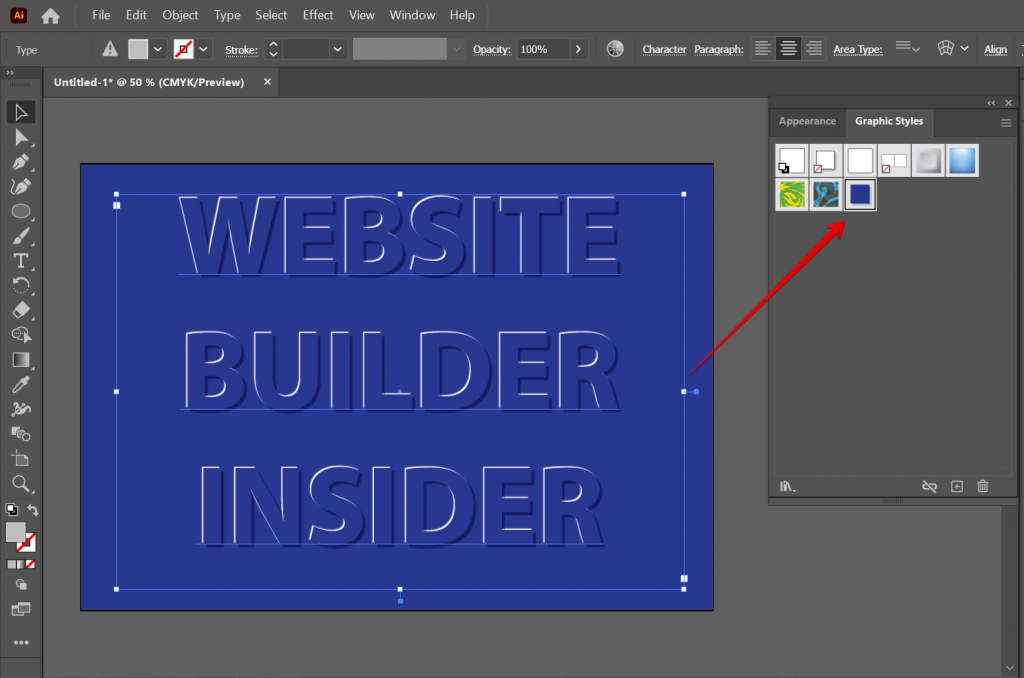Open the Effect menu
The height and width of the screenshot is (678, 1024).
point(318,15)
